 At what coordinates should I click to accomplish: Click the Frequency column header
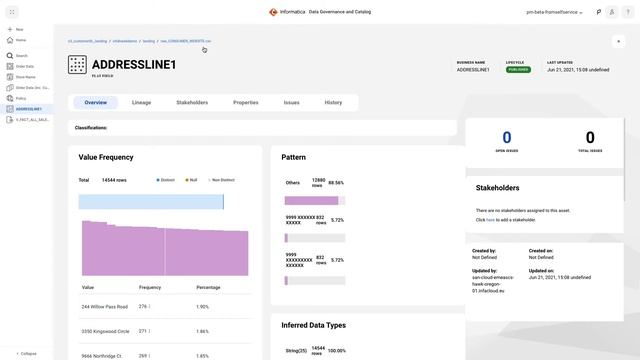150,287
